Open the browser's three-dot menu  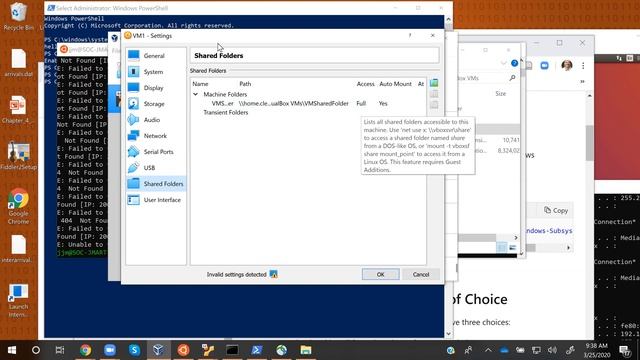[x=583, y=65]
